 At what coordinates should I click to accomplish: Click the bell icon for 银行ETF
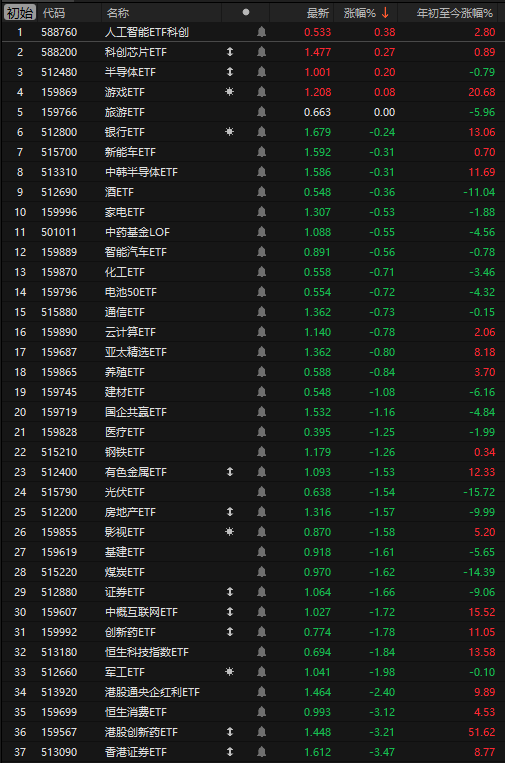point(261,132)
